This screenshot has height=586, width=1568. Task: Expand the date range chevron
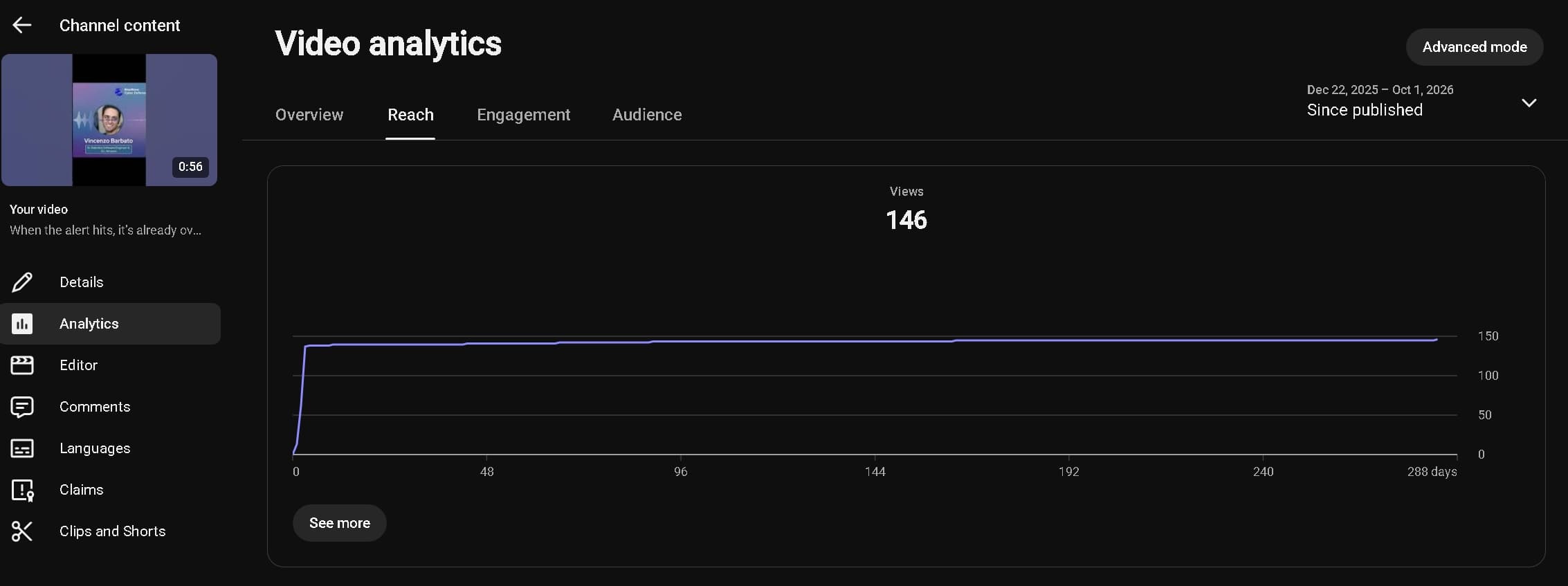(x=1529, y=103)
